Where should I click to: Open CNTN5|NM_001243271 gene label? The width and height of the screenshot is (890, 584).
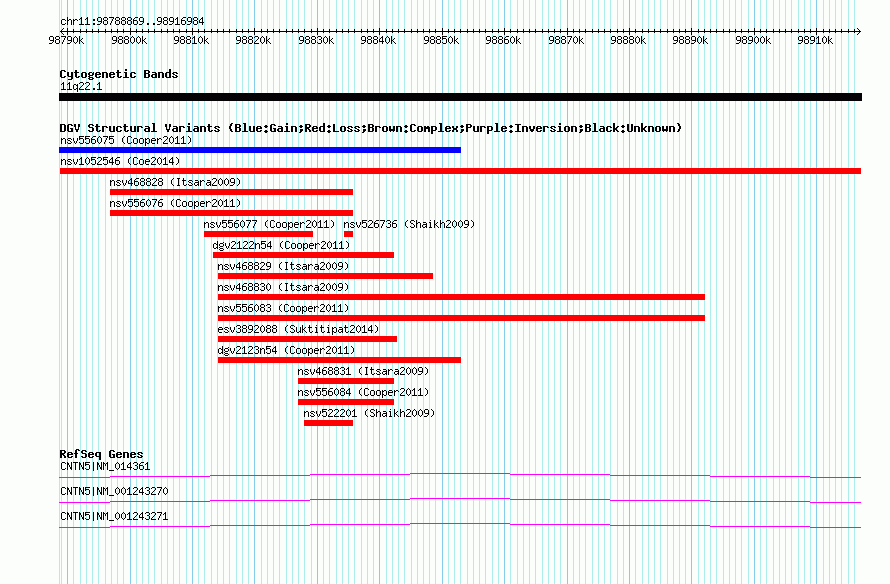[x=114, y=516]
